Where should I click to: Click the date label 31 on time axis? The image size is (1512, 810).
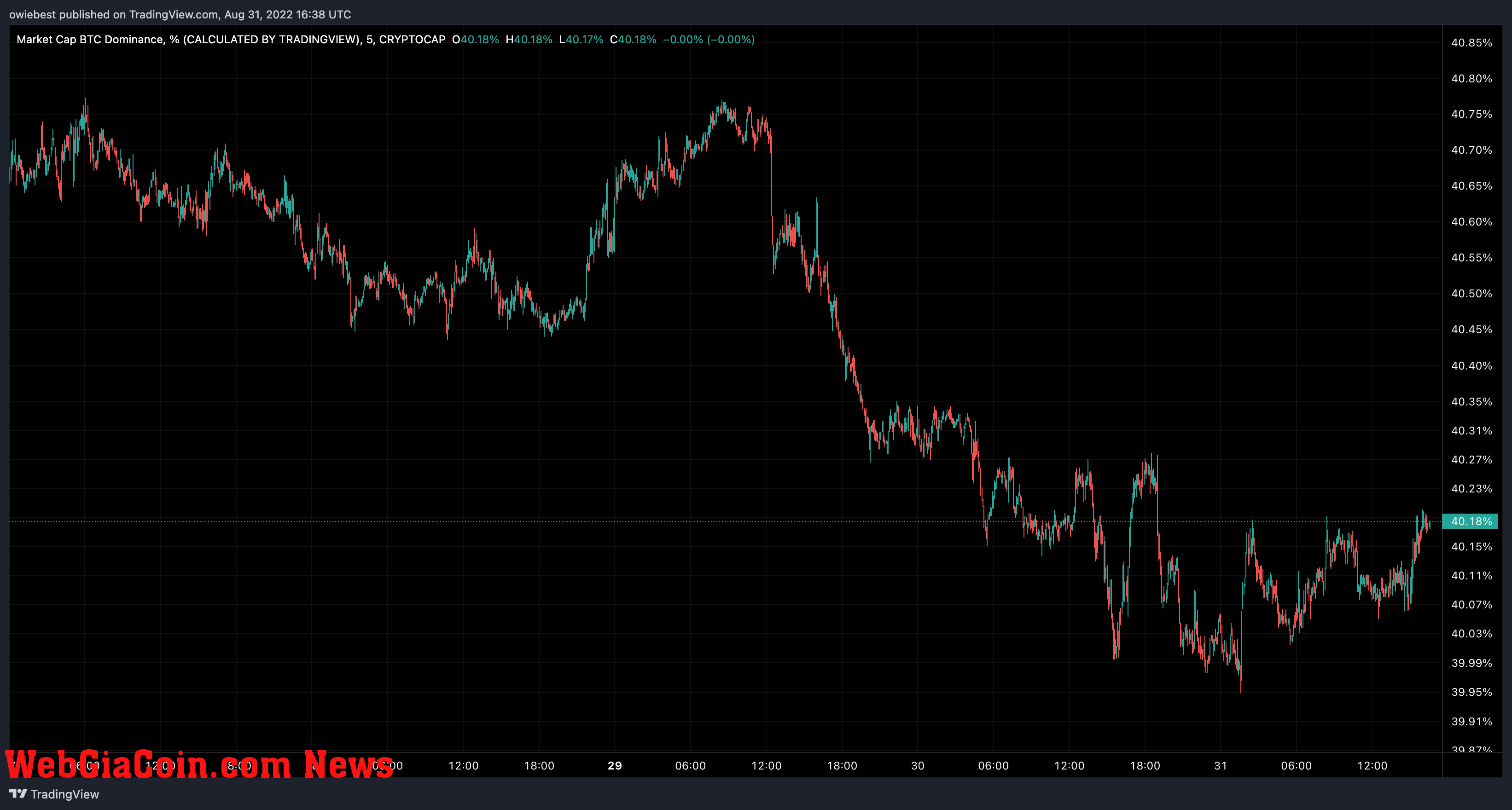point(1220,765)
